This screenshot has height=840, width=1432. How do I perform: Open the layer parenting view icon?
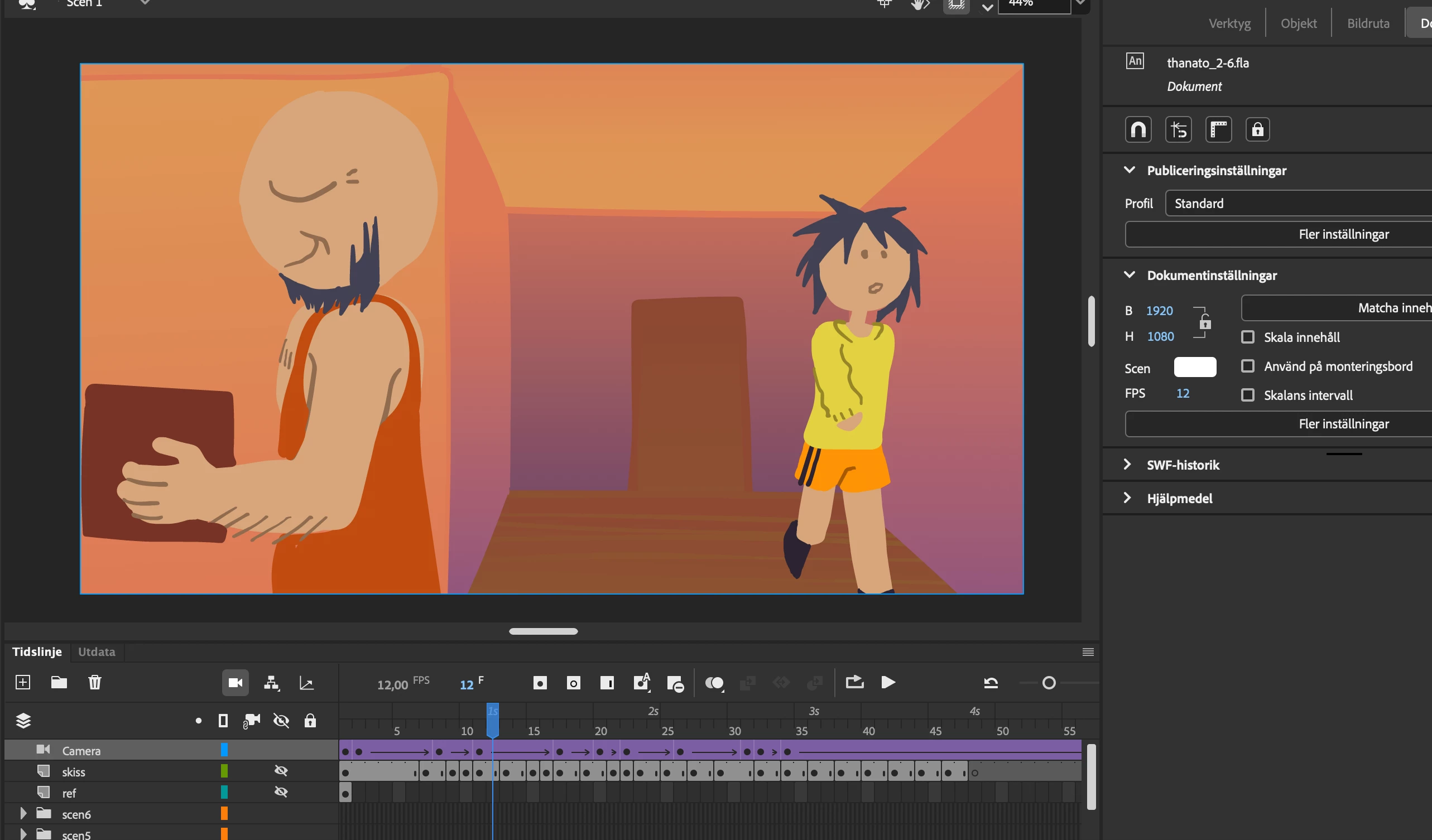272,682
